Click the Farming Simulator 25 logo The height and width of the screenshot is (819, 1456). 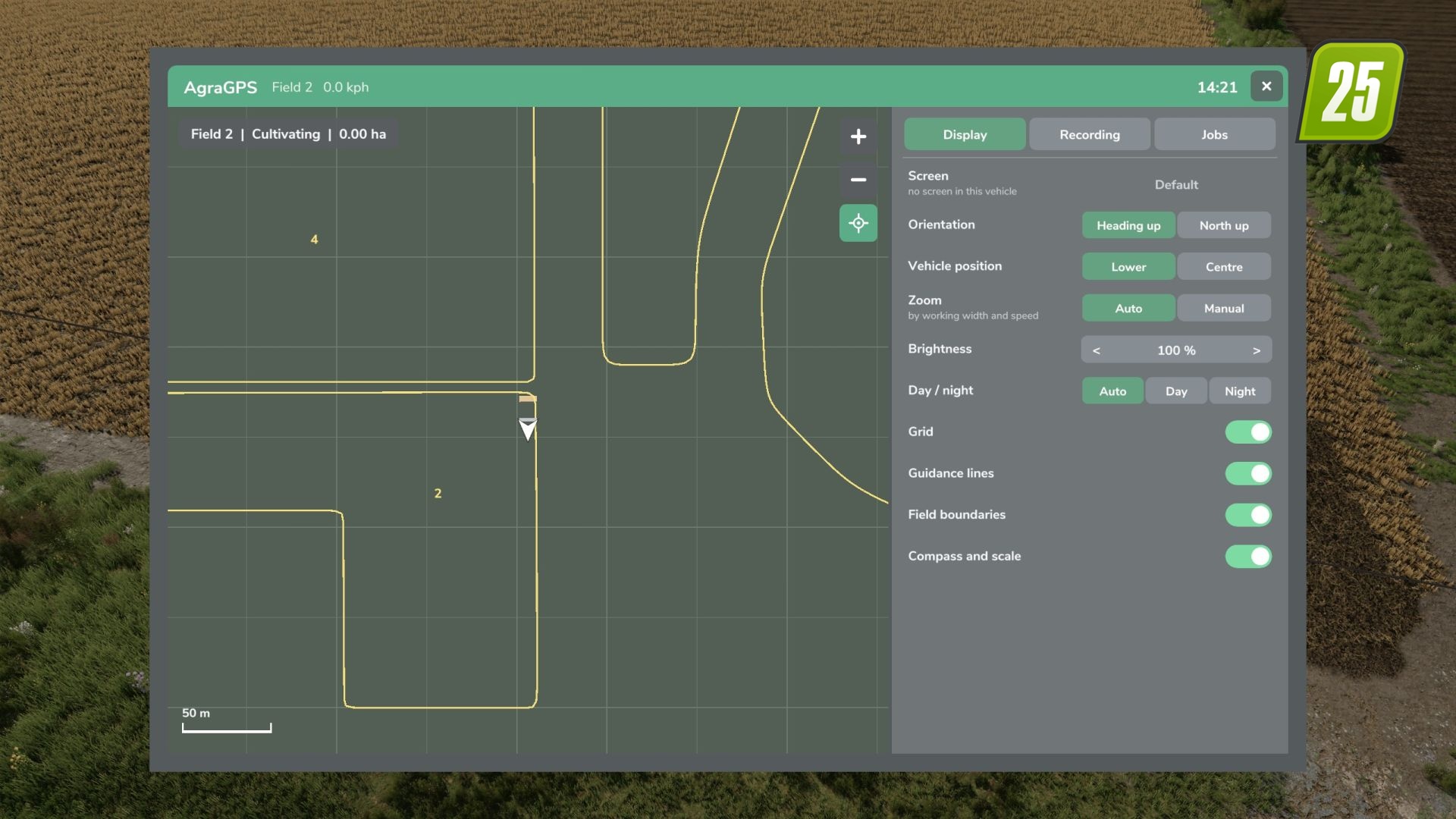coord(1352,92)
